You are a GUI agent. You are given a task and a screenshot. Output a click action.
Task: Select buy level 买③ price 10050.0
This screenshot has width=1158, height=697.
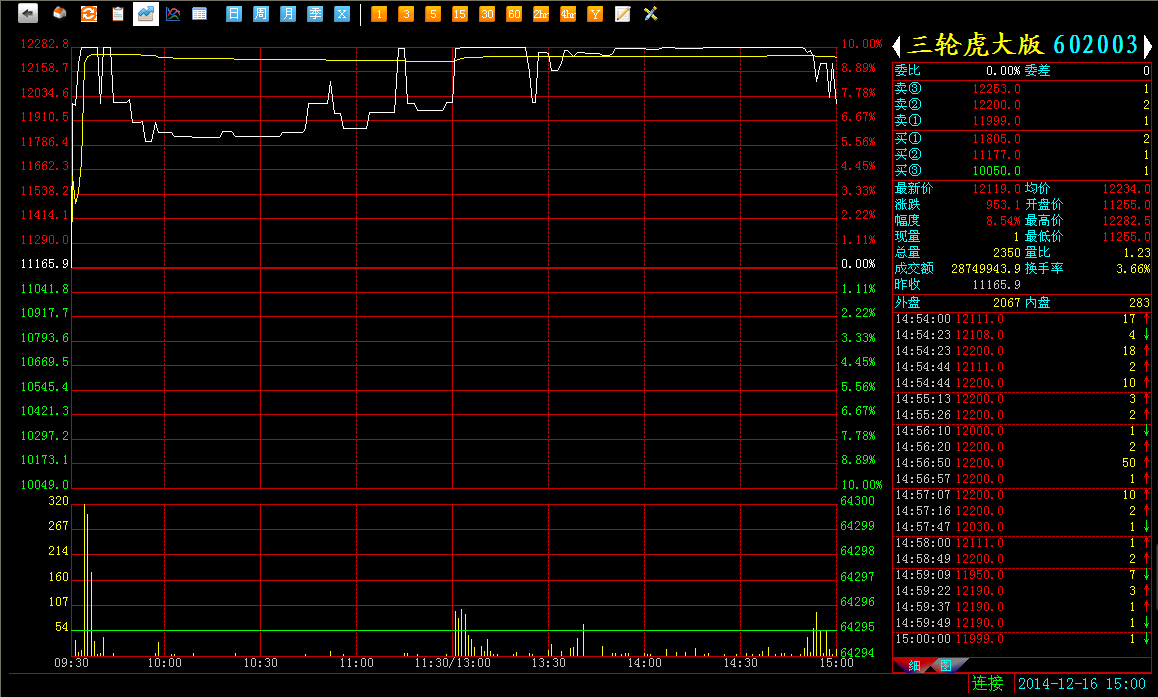[996, 171]
